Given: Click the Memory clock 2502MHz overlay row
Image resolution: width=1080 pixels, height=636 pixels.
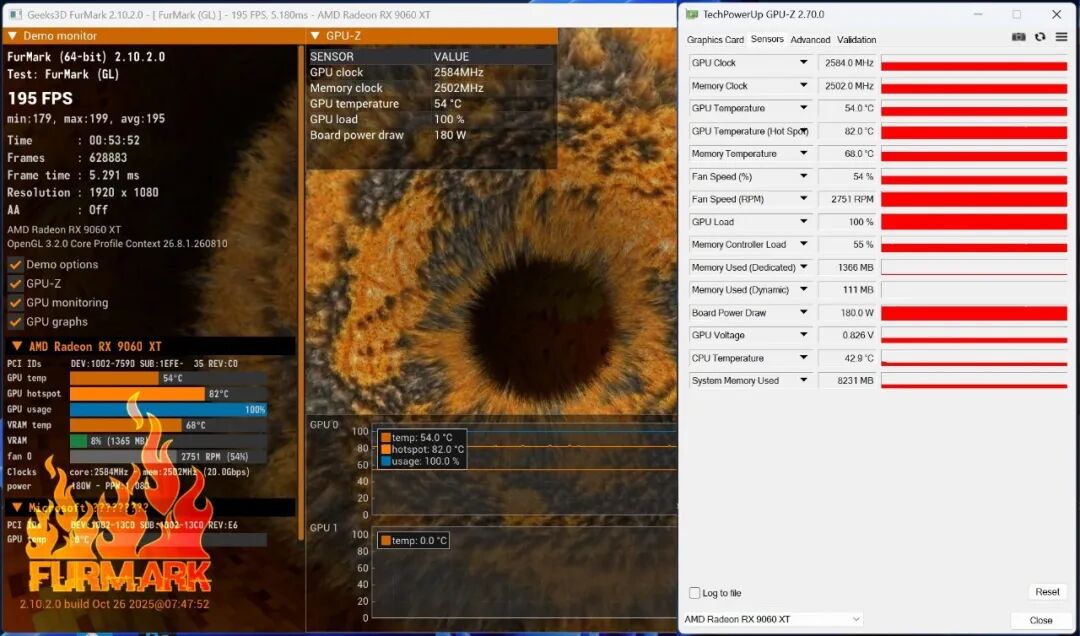Looking at the screenshot, I should point(432,88).
